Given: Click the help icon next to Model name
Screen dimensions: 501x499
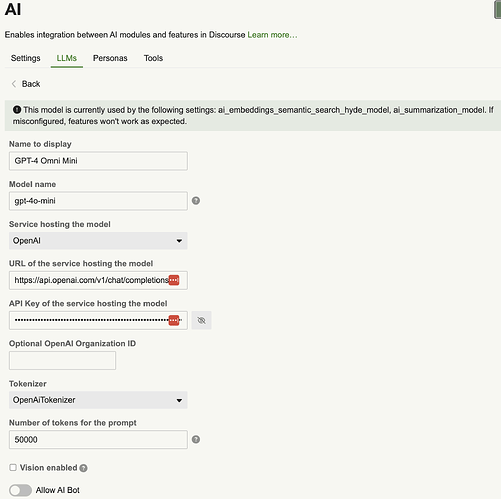Looking at the screenshot, I should [196, 201].
